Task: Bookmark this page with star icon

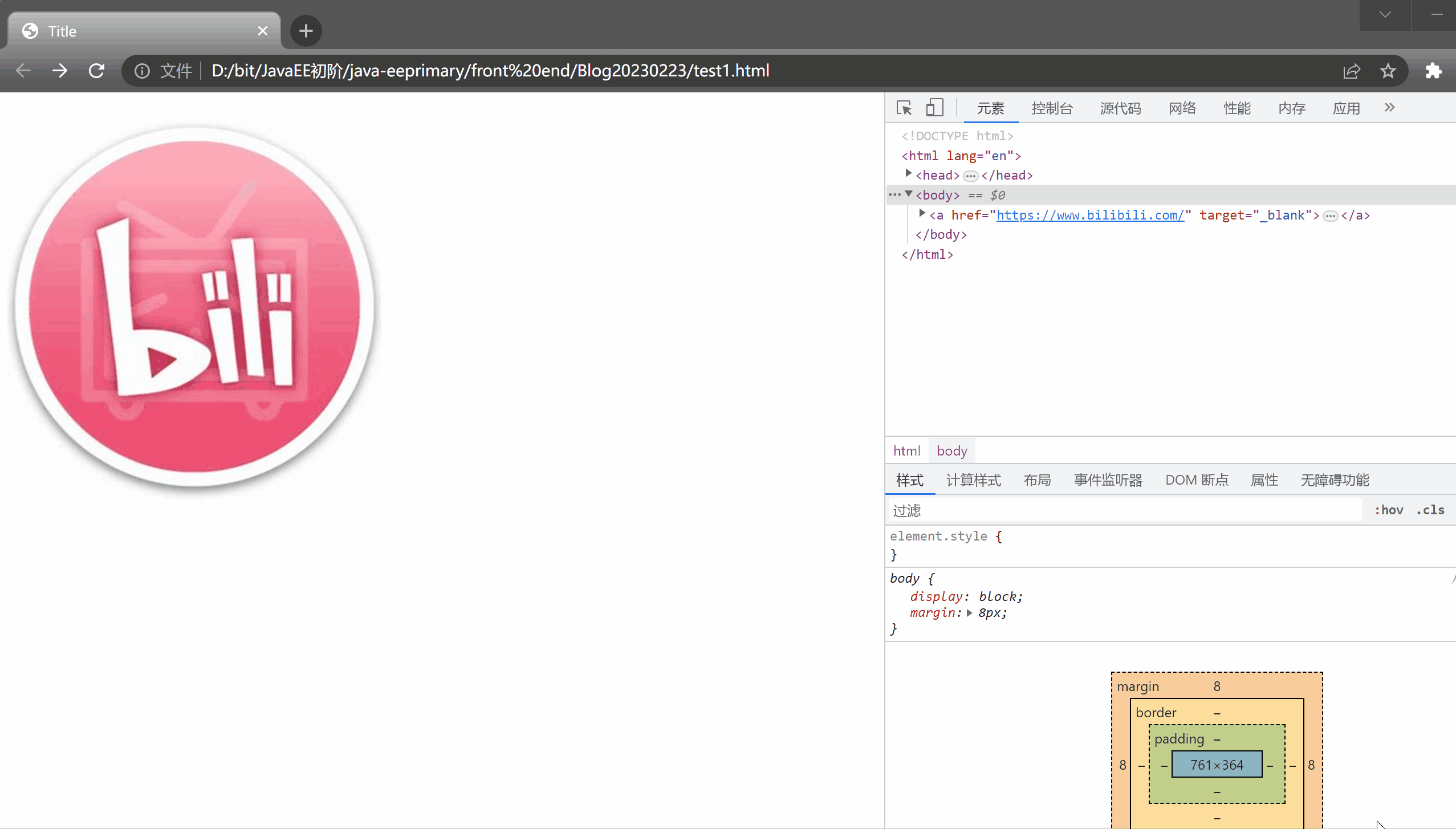Action: [1388, 71]
